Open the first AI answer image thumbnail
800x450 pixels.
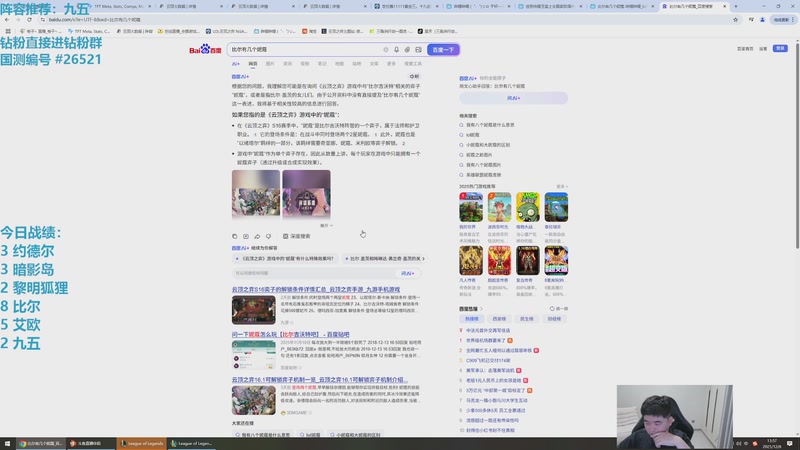point(256,194)
